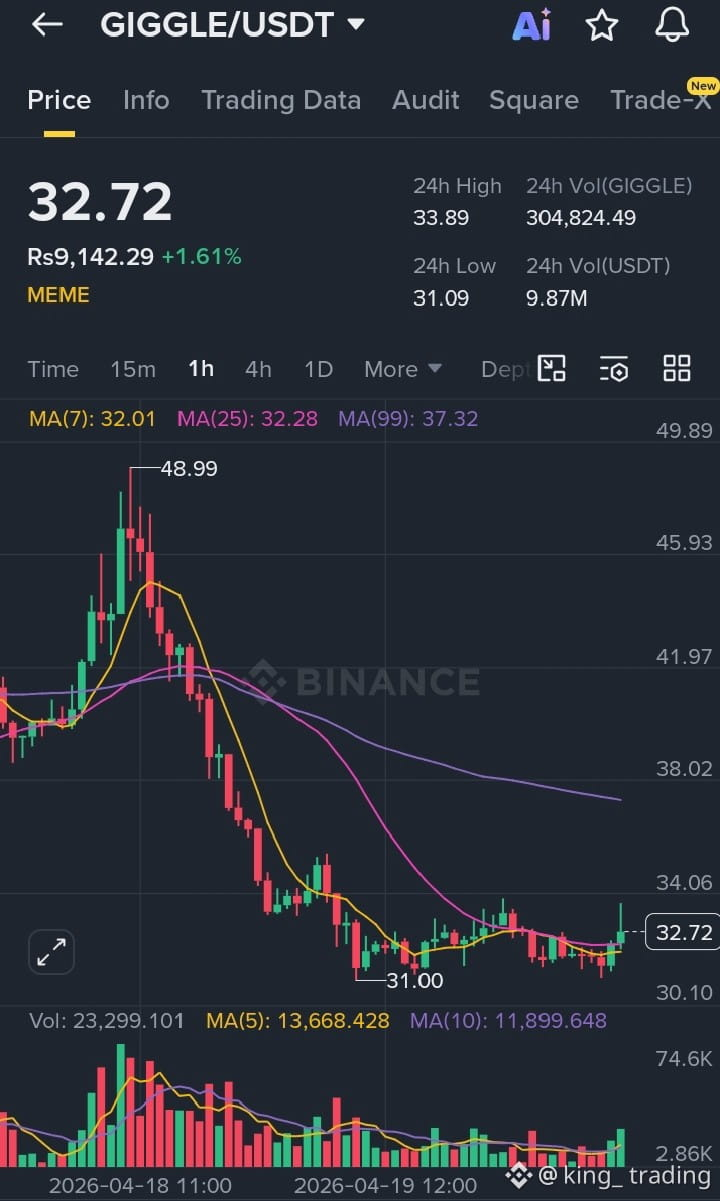Tap the current price tag 32.72 on axis
This screenshot has width=720, height=1201.
pos(683,933)
